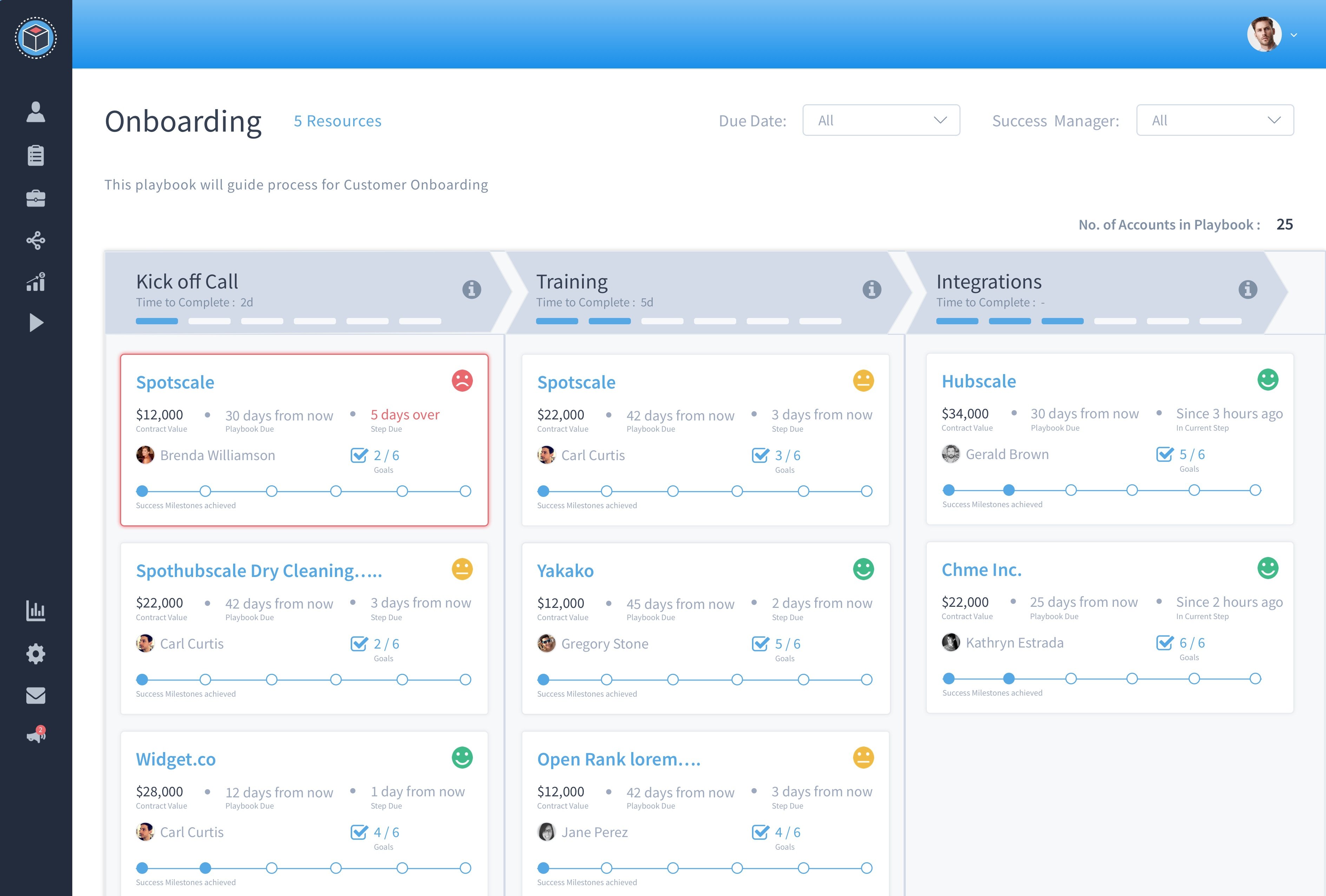
Task: Toggle goals checkbox on Yakako card
Action: click(x=760, y=643)
